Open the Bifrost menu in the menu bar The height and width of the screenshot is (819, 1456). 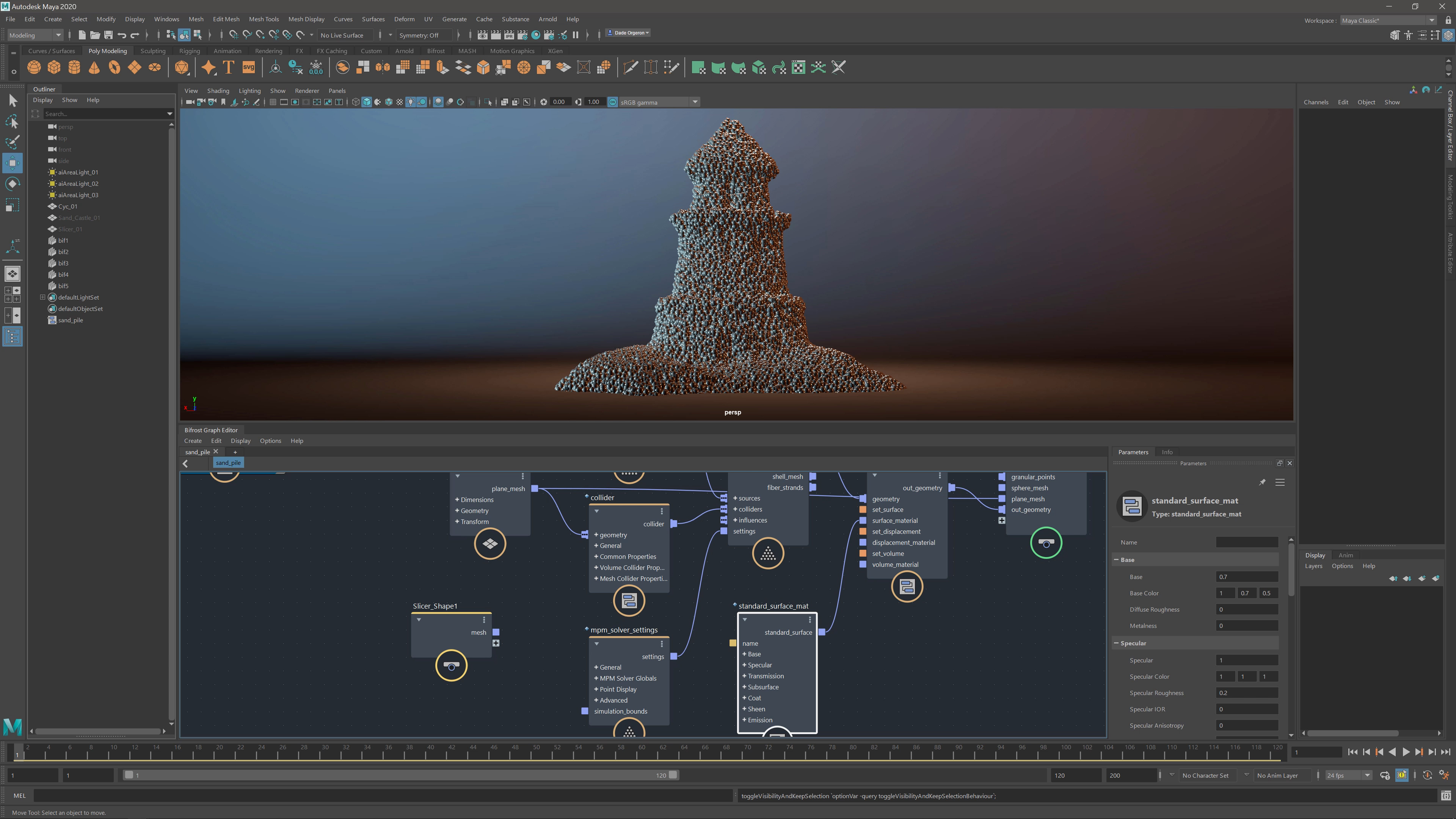click(436, 51)
